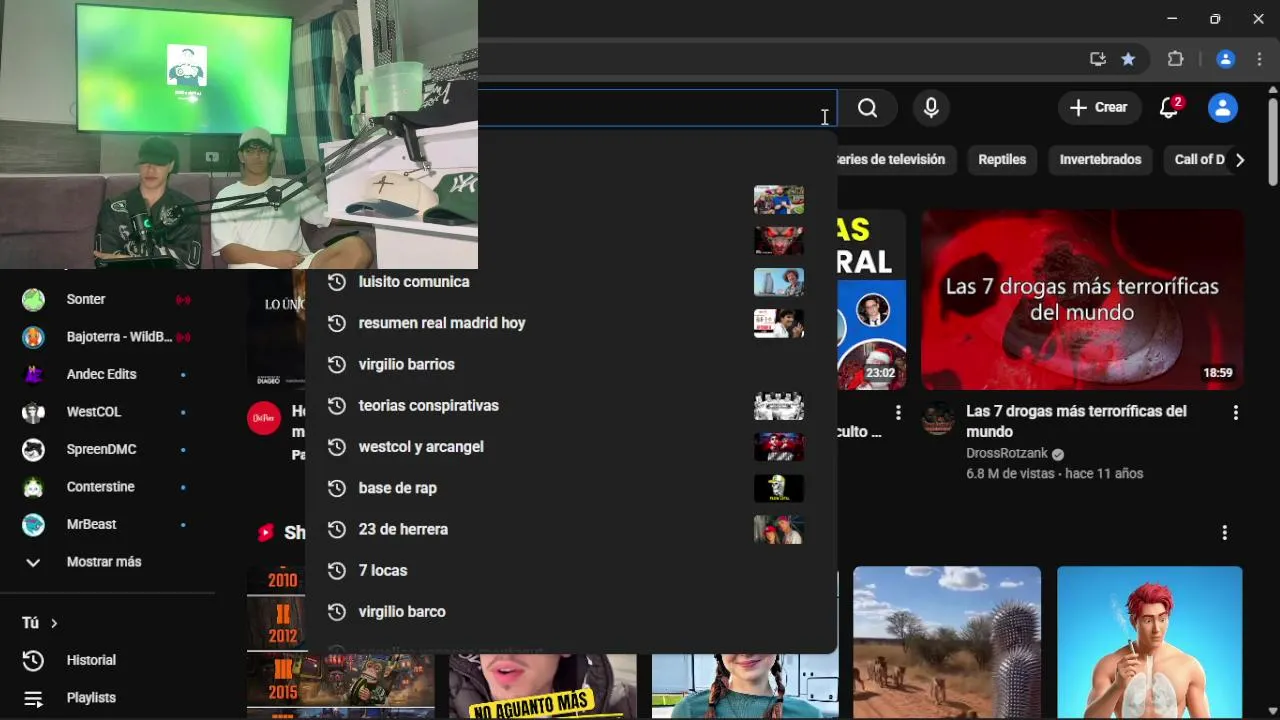Open Conterstine subscription channel
This screenshot has height=720, width=1280.
pos(107,487)
